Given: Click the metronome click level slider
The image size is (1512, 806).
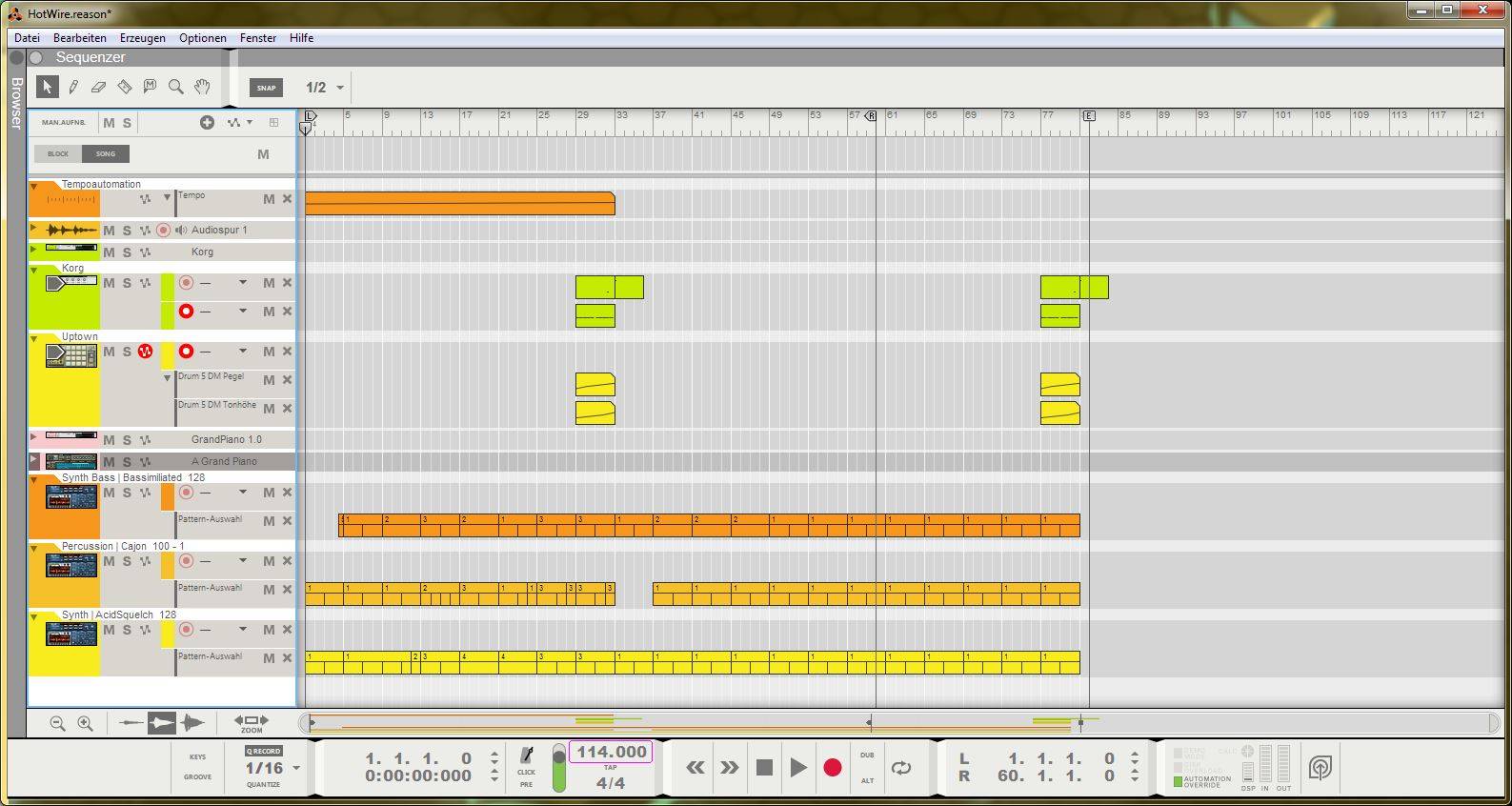Looking at the screenshot, I should point(559,768).
